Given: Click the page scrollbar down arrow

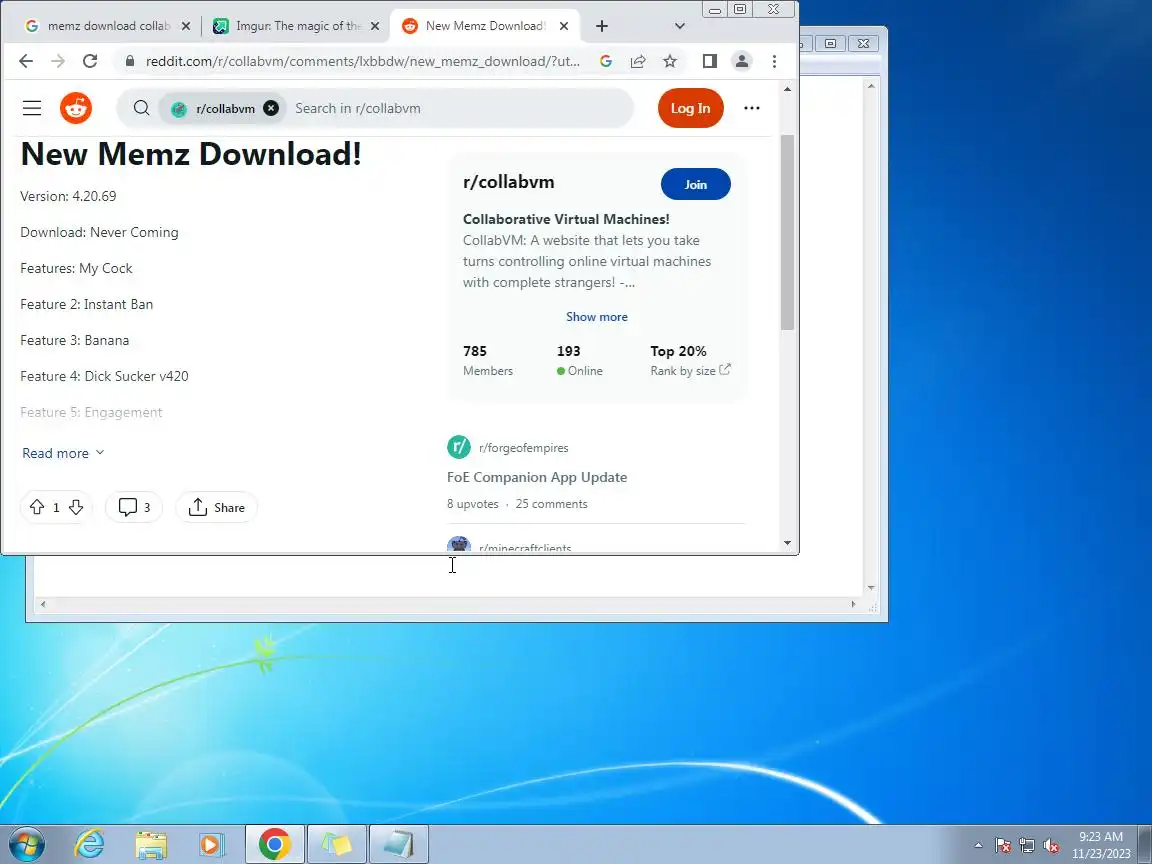Looking at the screenshot, I should click(x=788, y=543).
